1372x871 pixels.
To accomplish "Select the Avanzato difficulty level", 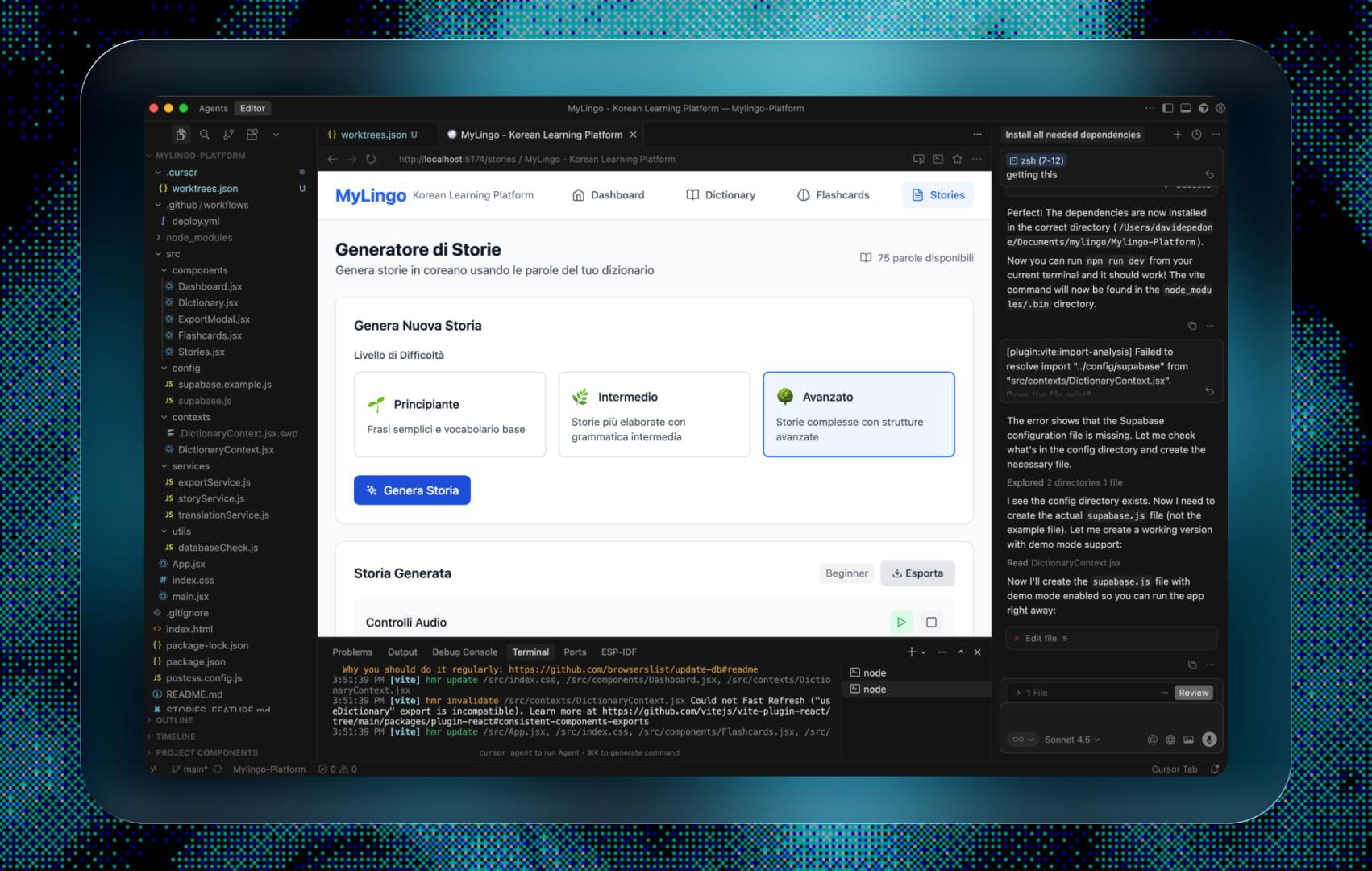I will click(859, 415).
